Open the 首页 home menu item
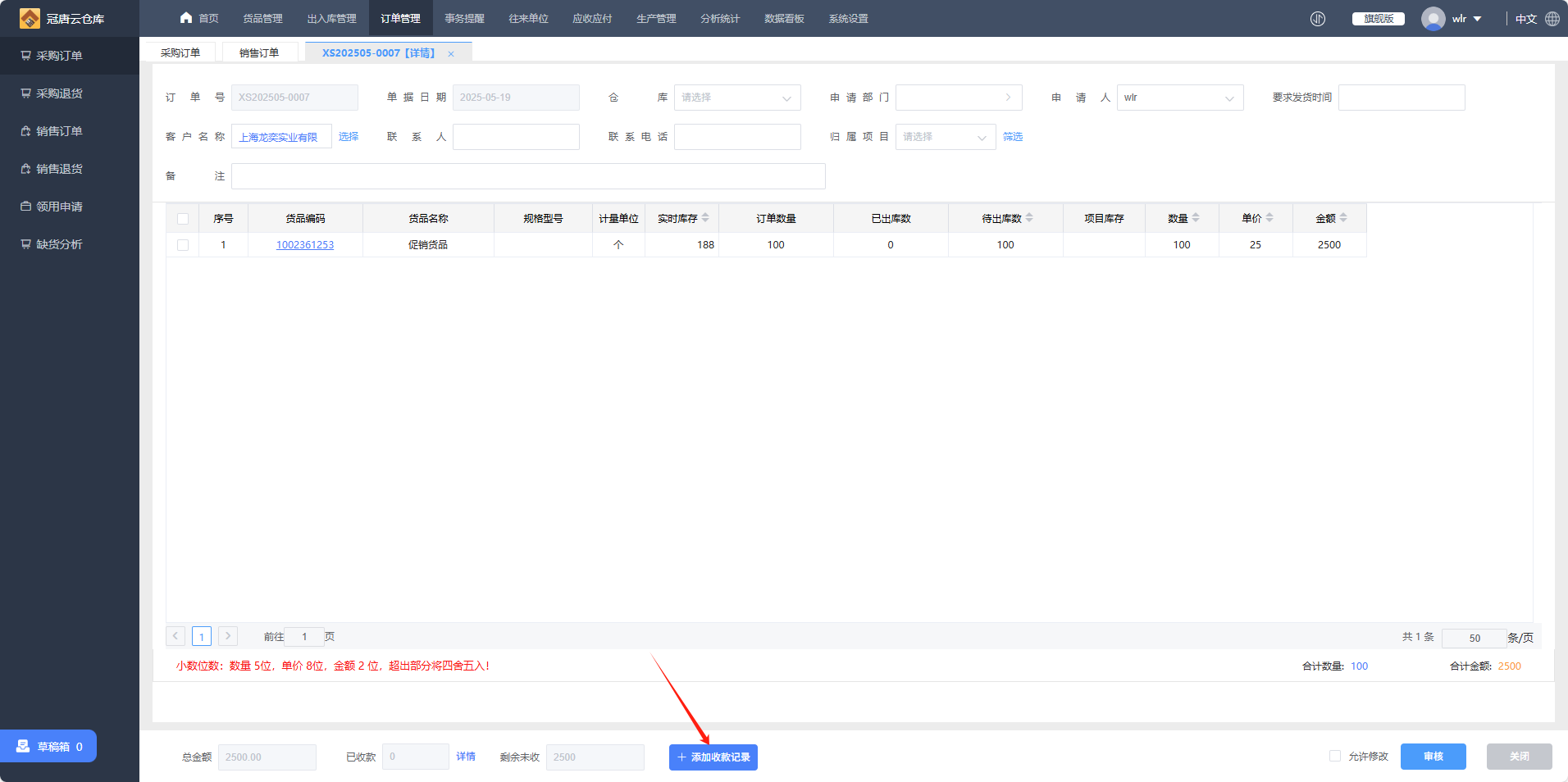 [199, 18]
